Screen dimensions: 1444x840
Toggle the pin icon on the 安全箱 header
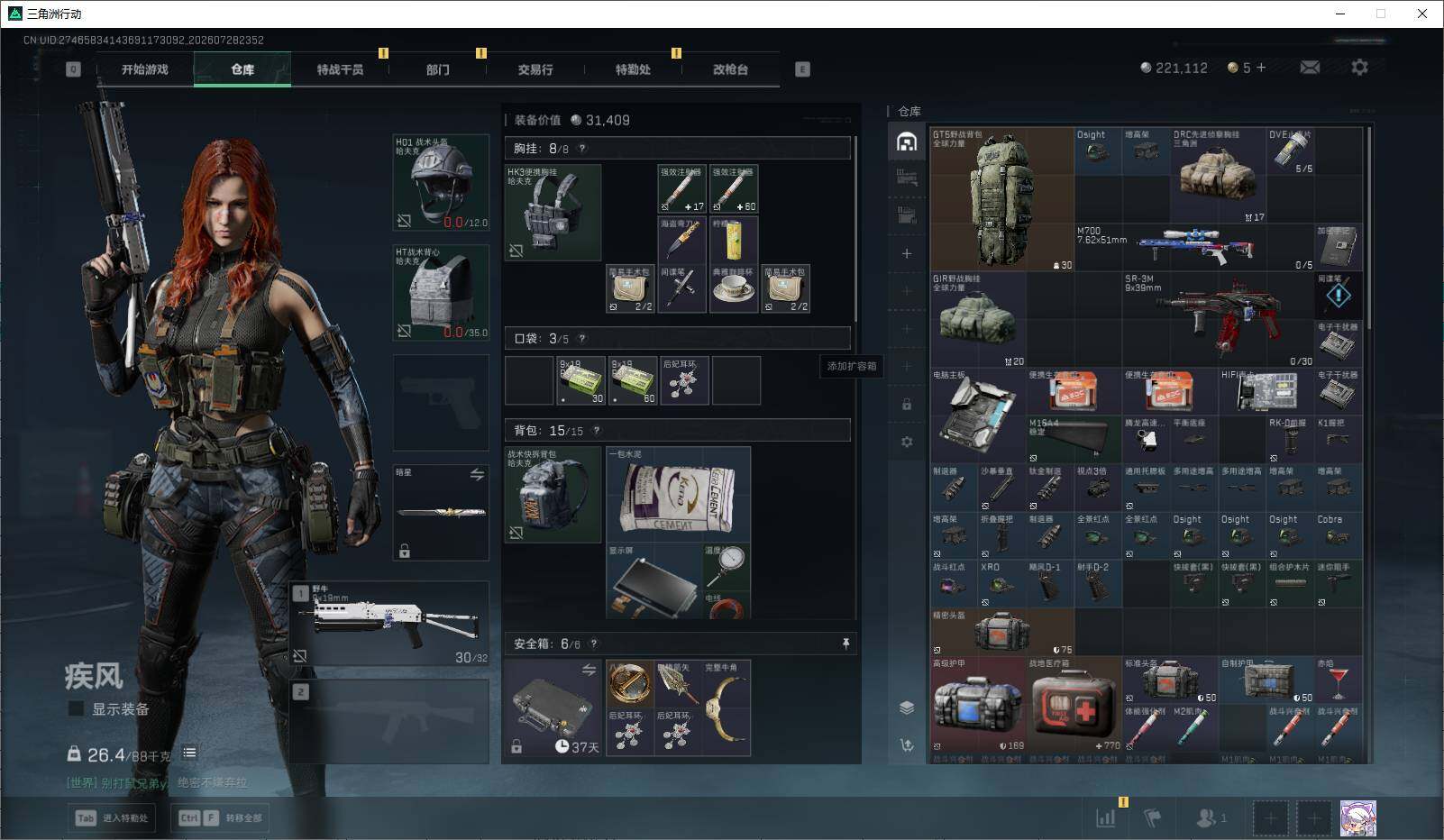click(x=845, y=644)
